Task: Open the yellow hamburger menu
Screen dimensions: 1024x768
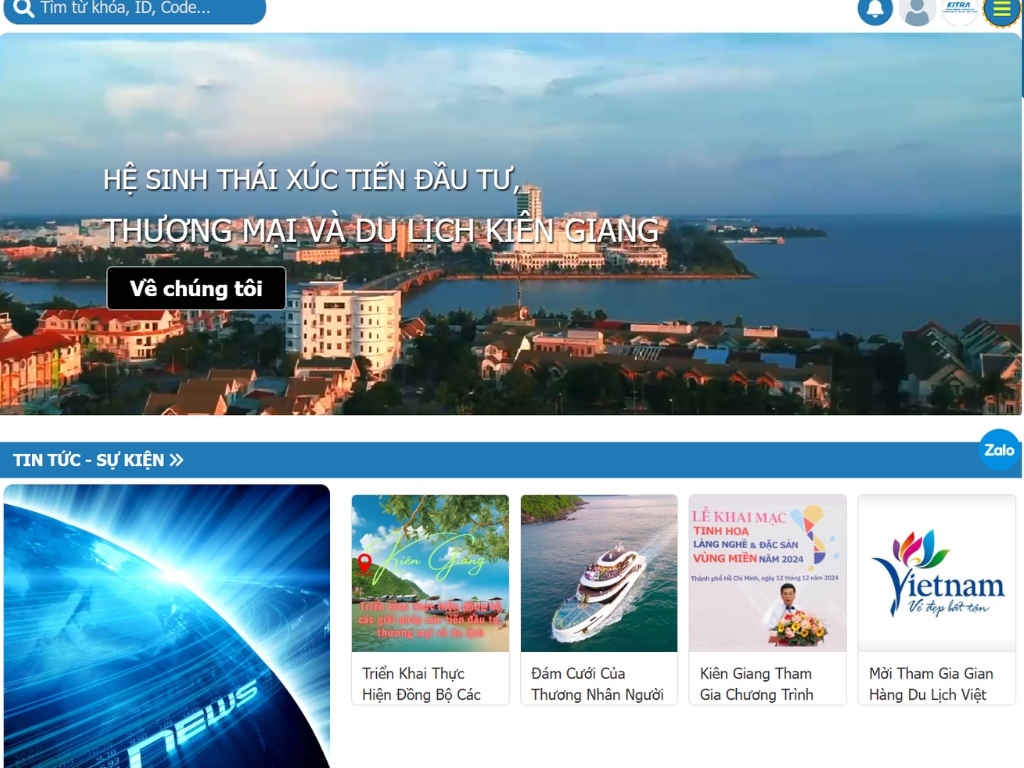Action: (x=1001, y=10)
